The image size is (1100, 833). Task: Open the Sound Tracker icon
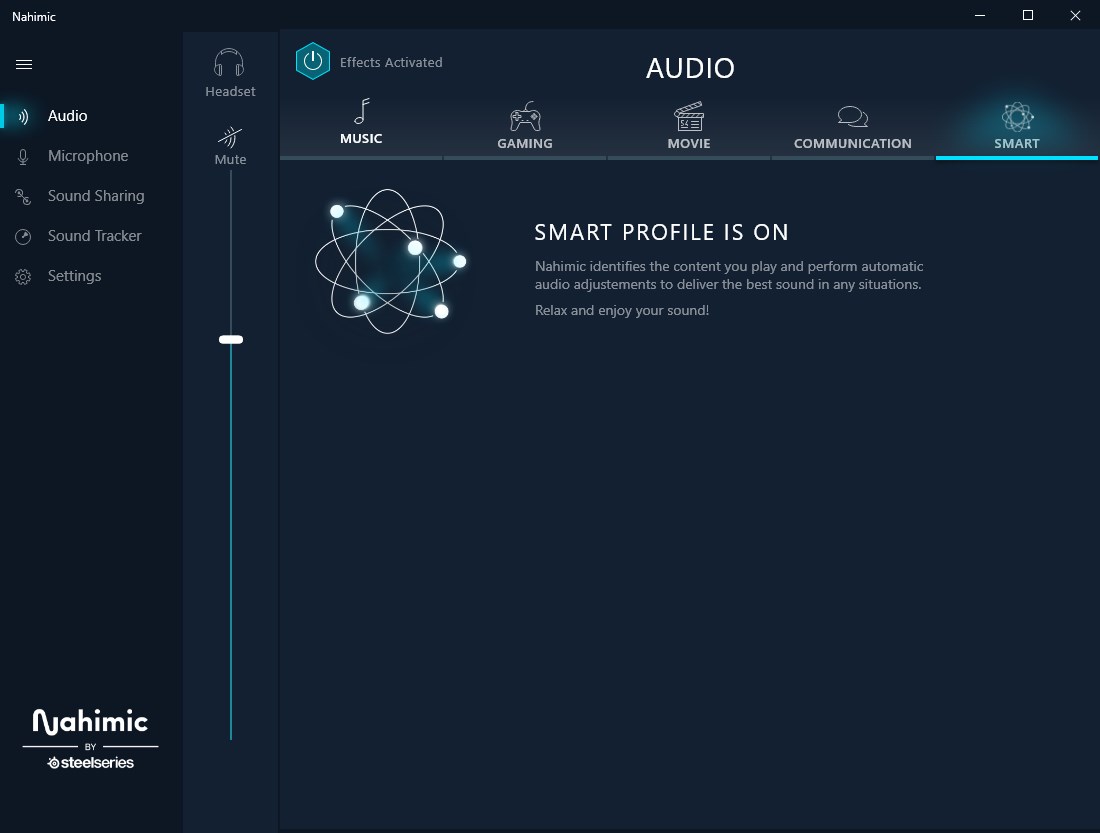click(x=21, y=235)
